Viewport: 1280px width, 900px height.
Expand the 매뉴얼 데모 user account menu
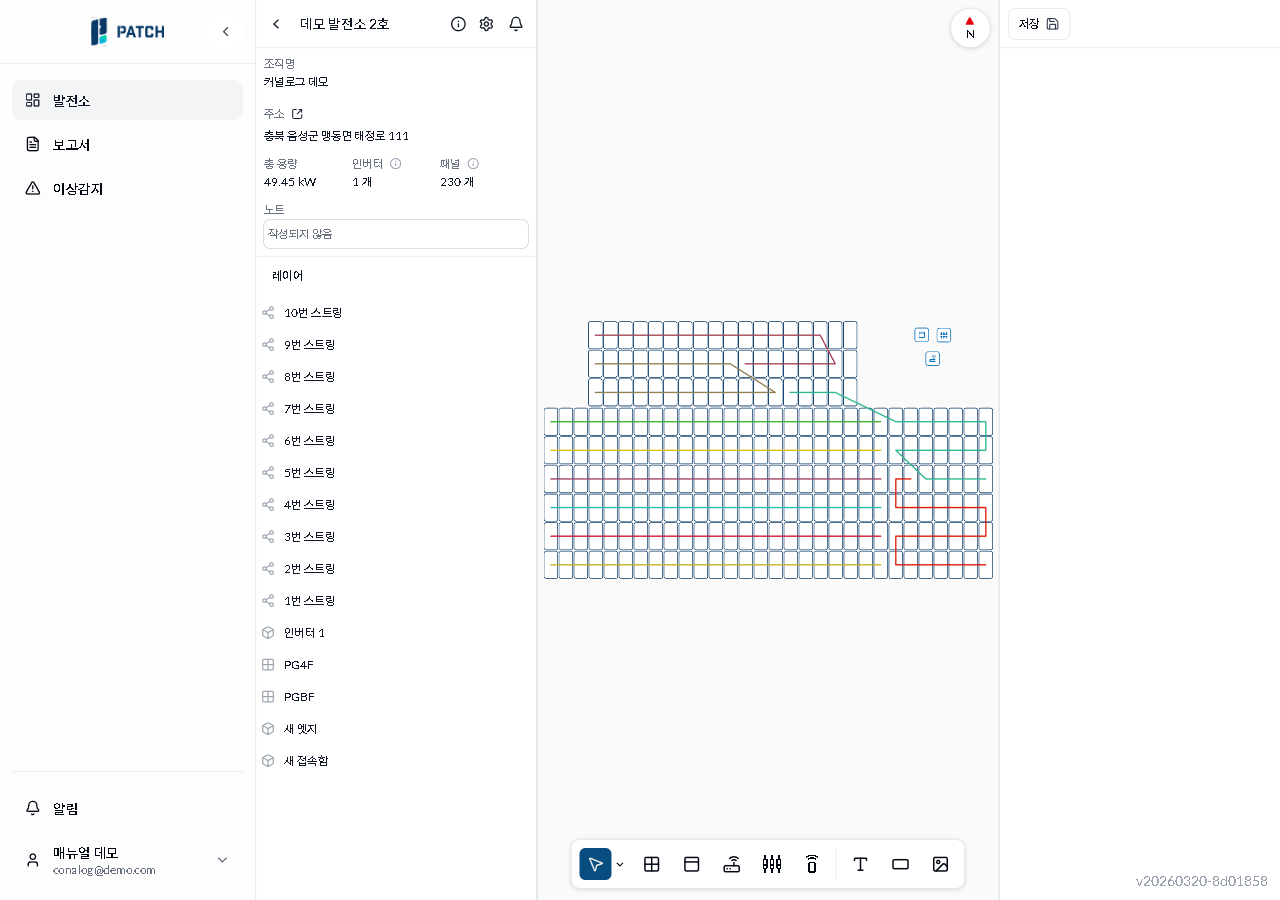tap(222, 860)
